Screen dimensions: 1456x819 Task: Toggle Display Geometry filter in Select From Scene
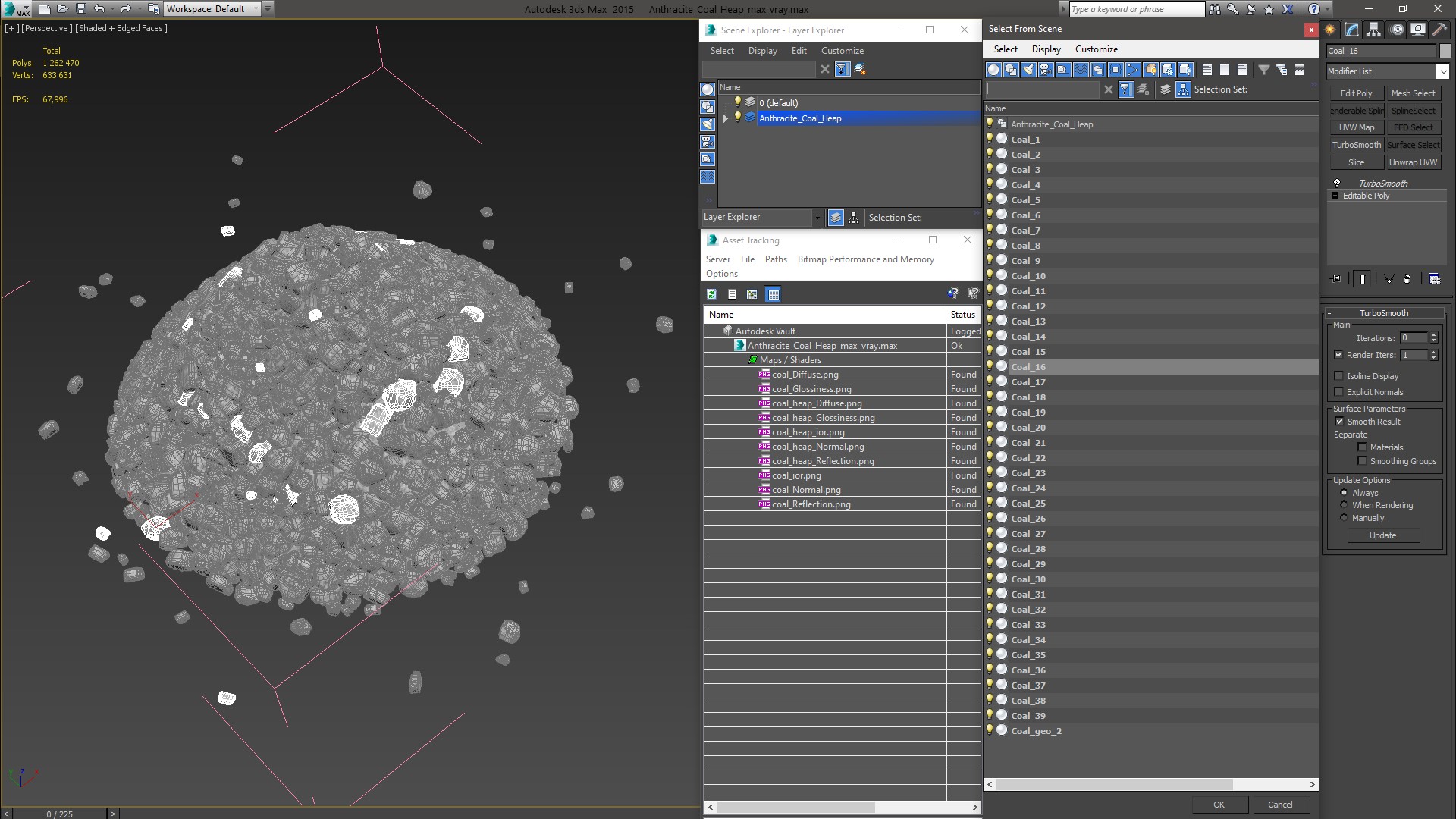[993, 70]
